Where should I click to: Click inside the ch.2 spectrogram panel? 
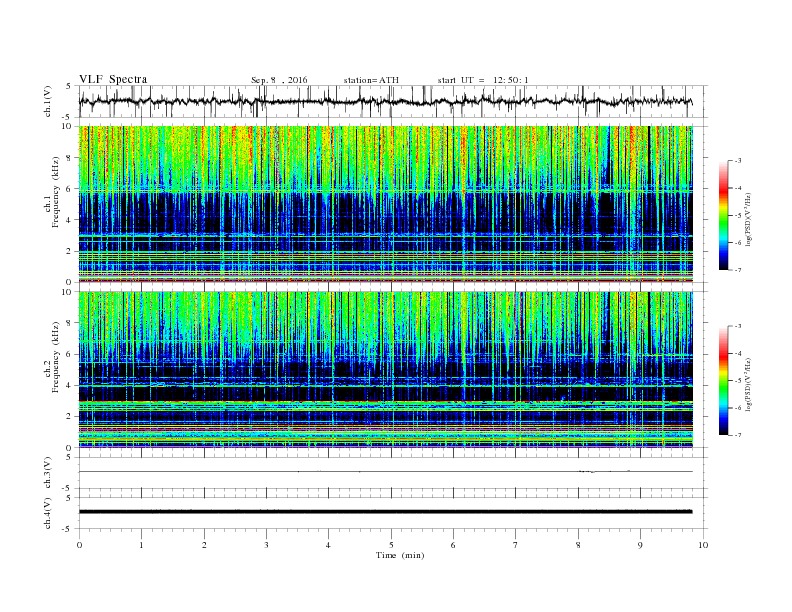click(385, 370)
